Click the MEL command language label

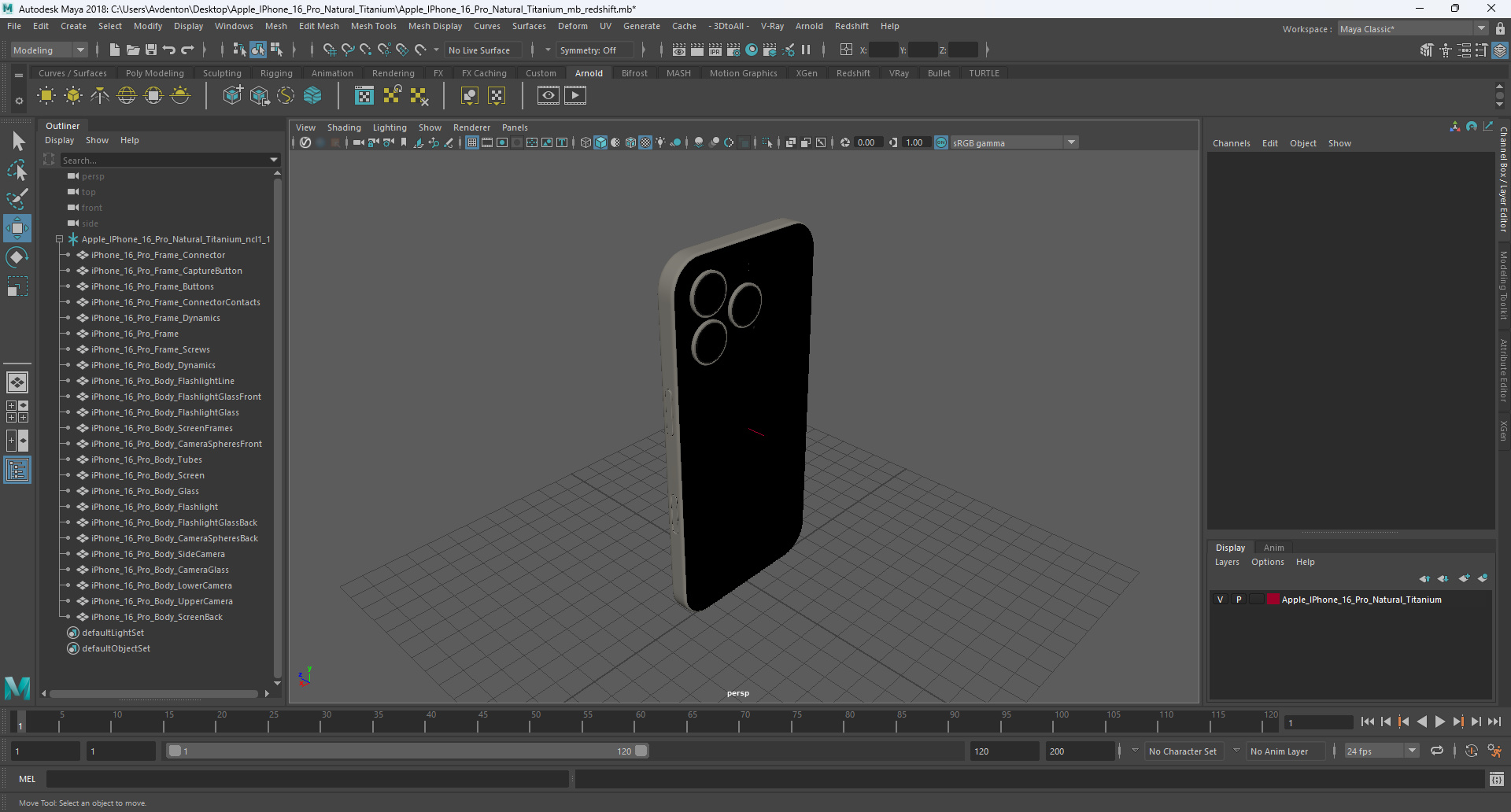pyautogui.click(x=28, y=779)
